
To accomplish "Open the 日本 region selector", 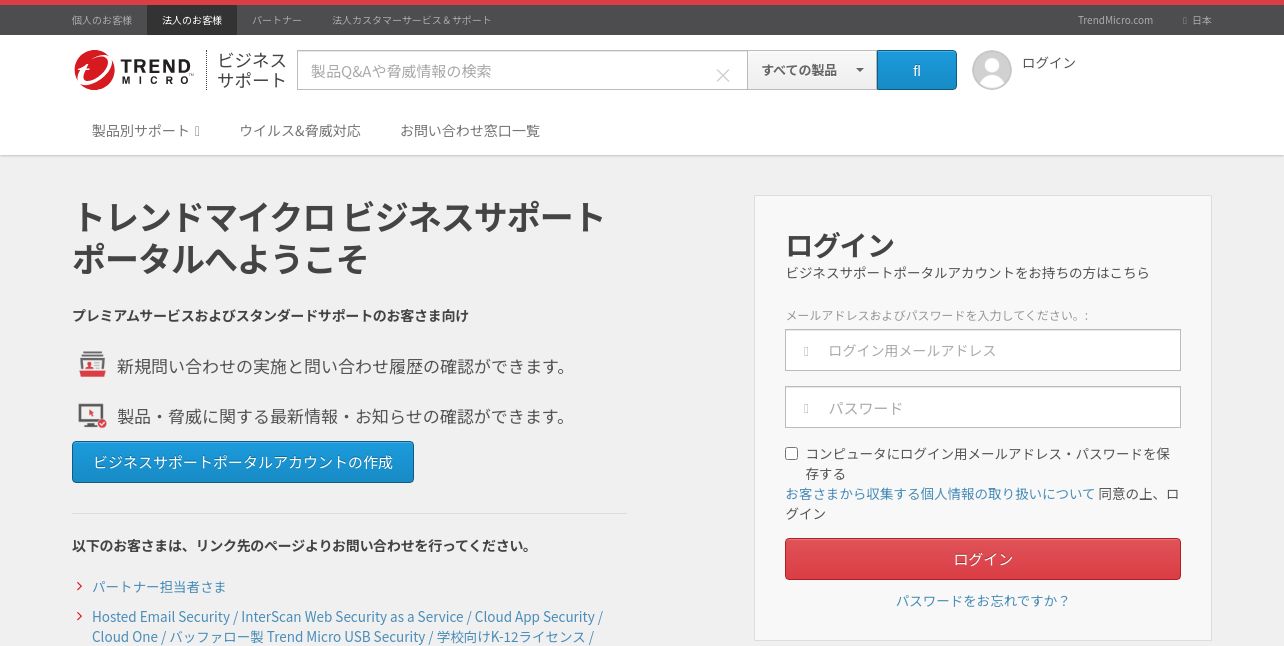I will 1197,20.
